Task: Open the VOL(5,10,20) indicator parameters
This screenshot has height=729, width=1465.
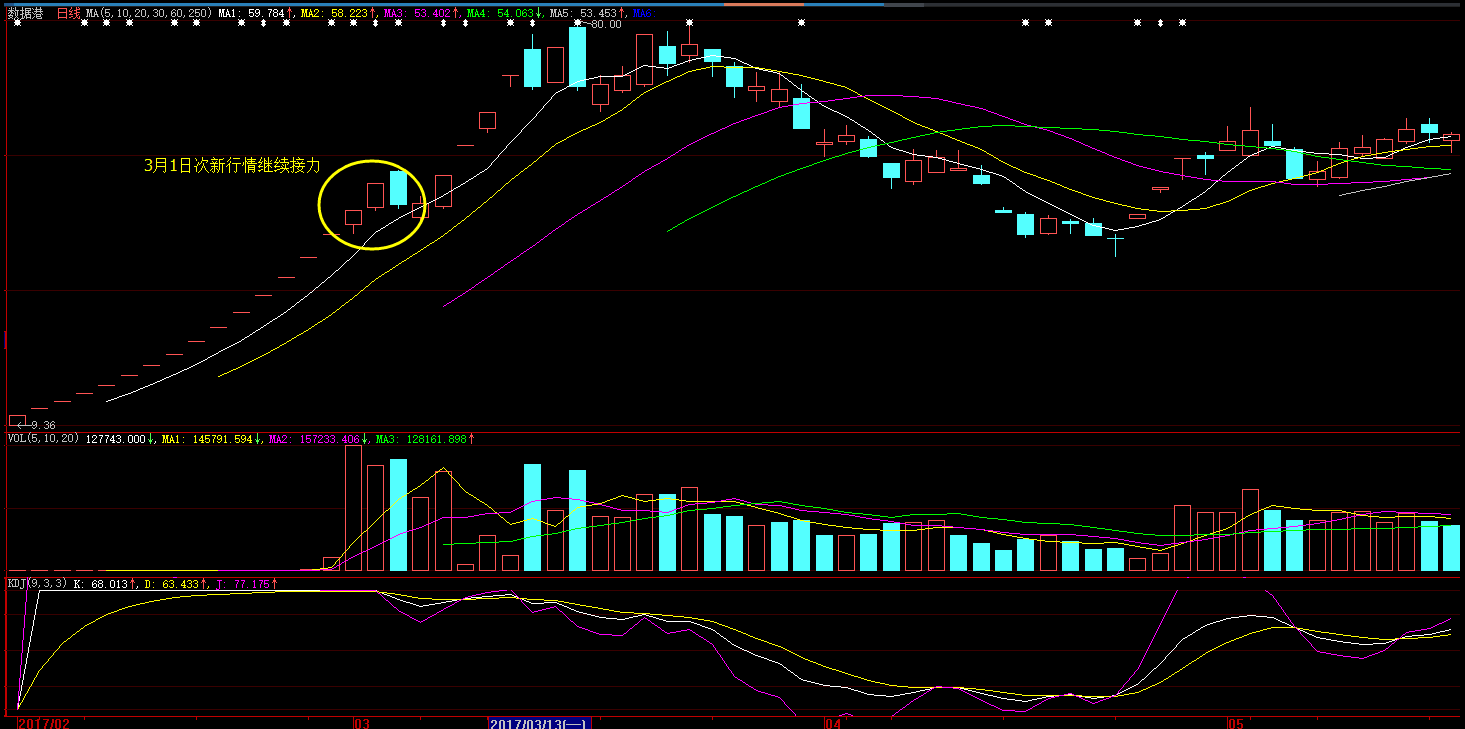Action: coord(43,438)
